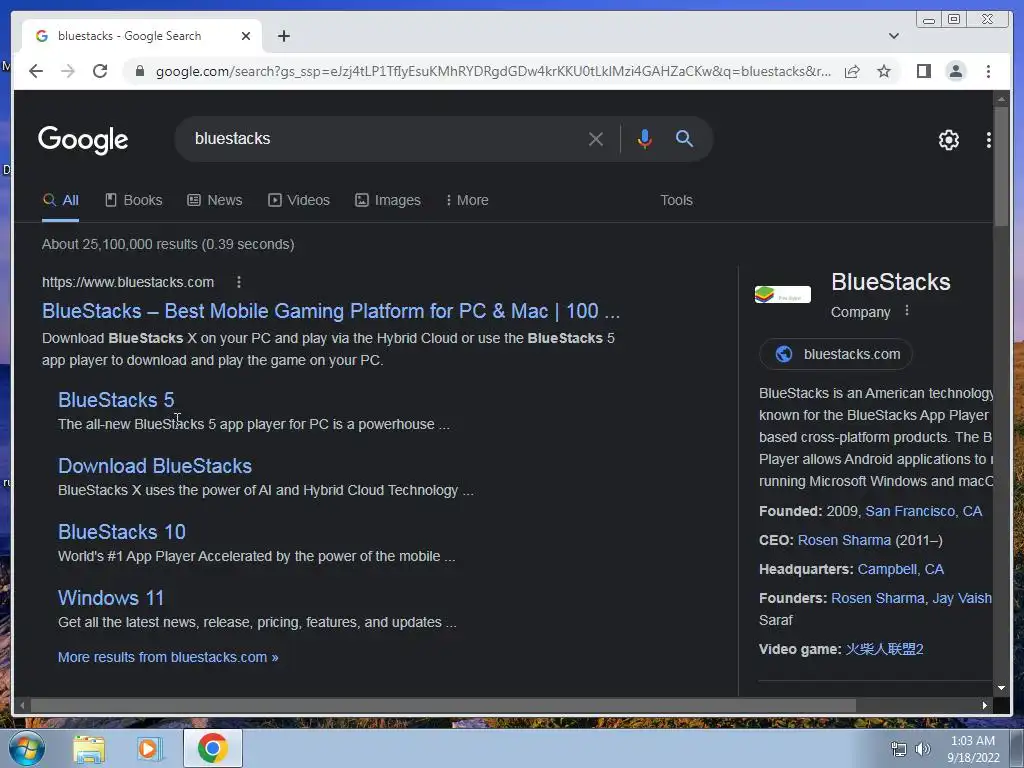Screen dimensions: 1024x768
Task: Open Windows Media Player from taskbar
Action: (150, 749)
